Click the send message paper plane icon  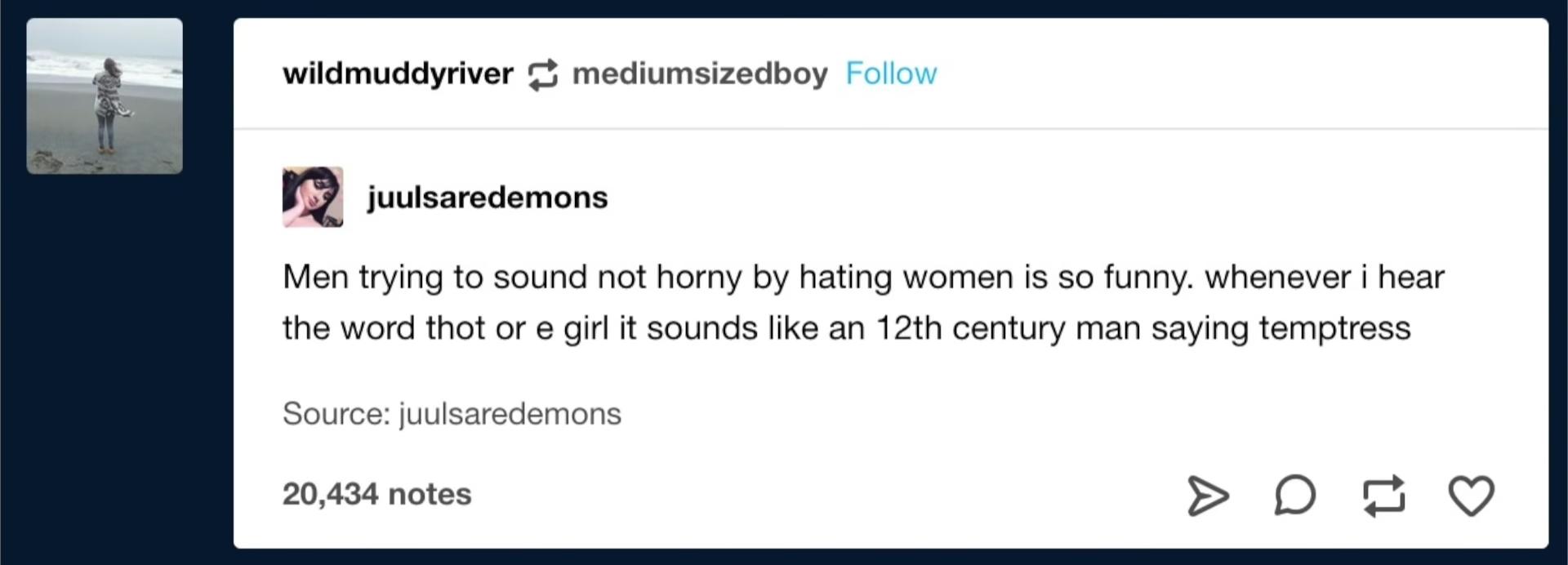coord(1207,495)
